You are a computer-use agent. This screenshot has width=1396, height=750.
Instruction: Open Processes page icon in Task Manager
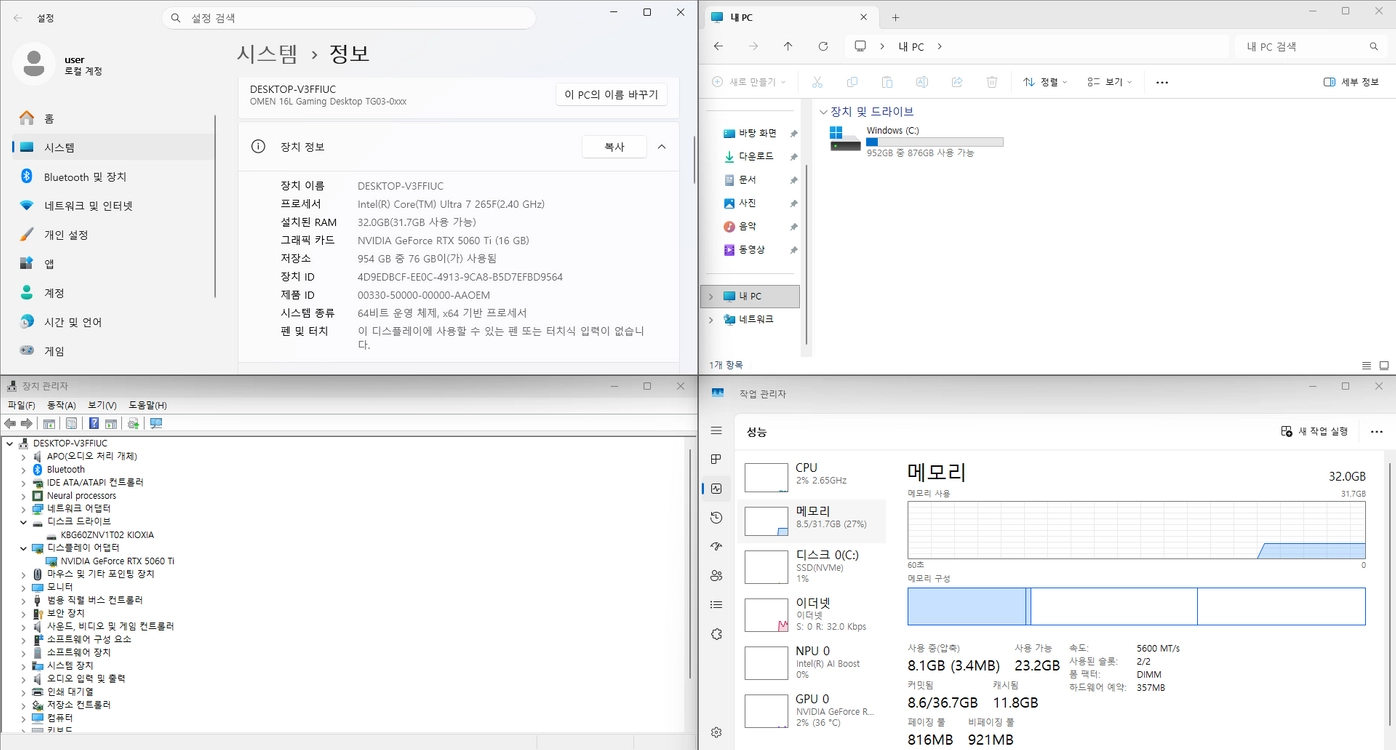click(x=716, y=459)
